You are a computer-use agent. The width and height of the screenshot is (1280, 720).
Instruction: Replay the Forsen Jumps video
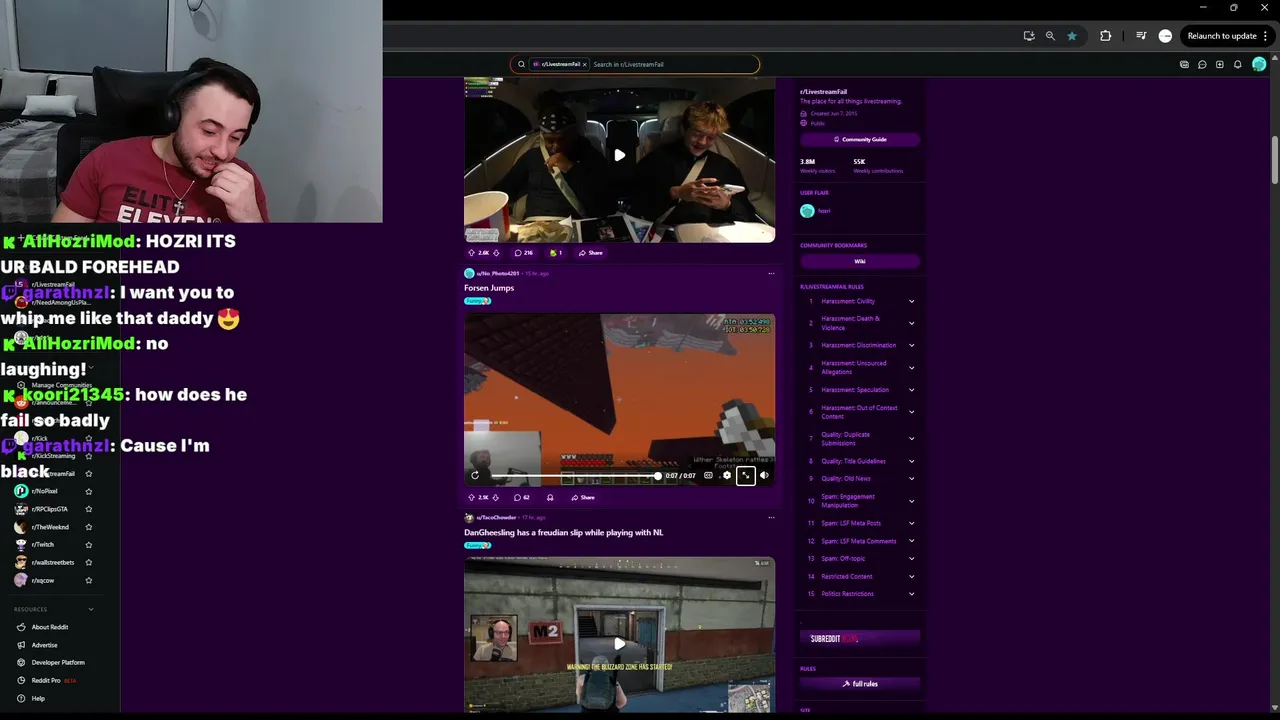[x=475, y=476]
